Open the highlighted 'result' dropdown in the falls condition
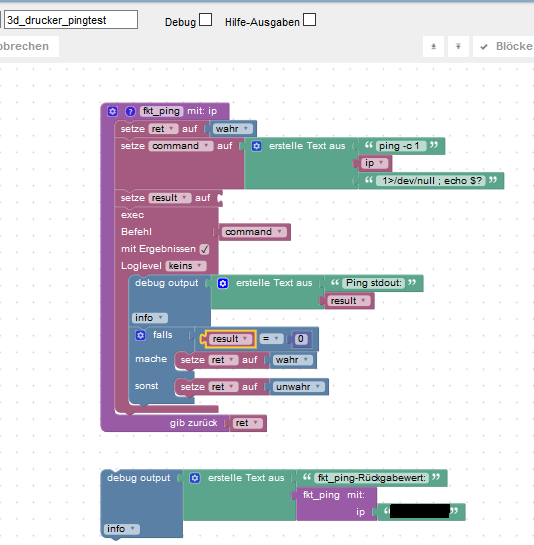534x545 pixels. point(230,339)
